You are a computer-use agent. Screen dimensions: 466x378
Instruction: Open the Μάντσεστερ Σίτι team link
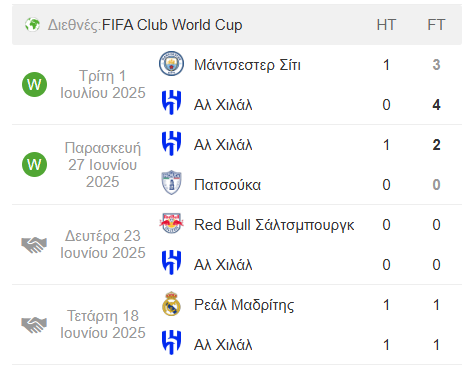(247, 65)
